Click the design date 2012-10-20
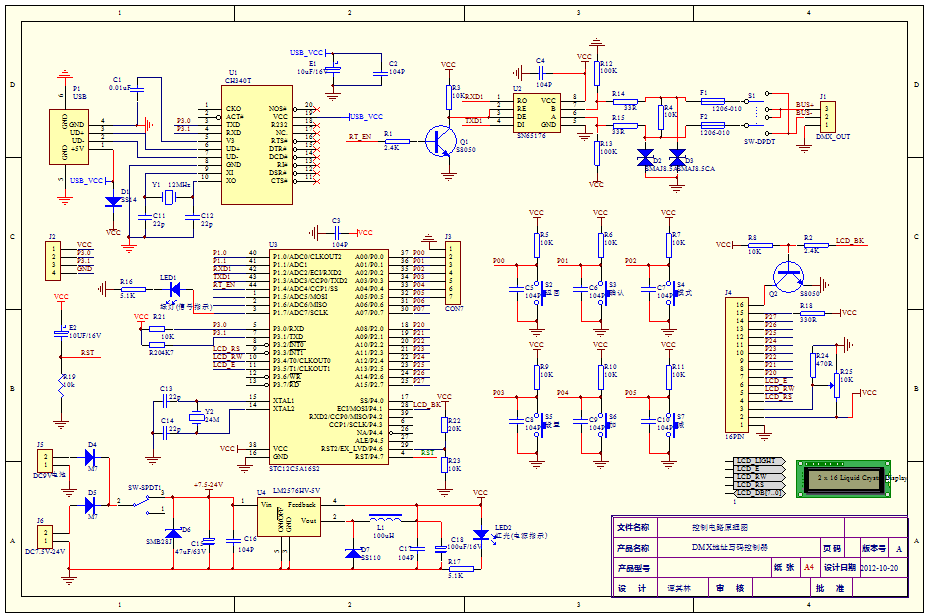The image size is (930, 616). point(880,568)
